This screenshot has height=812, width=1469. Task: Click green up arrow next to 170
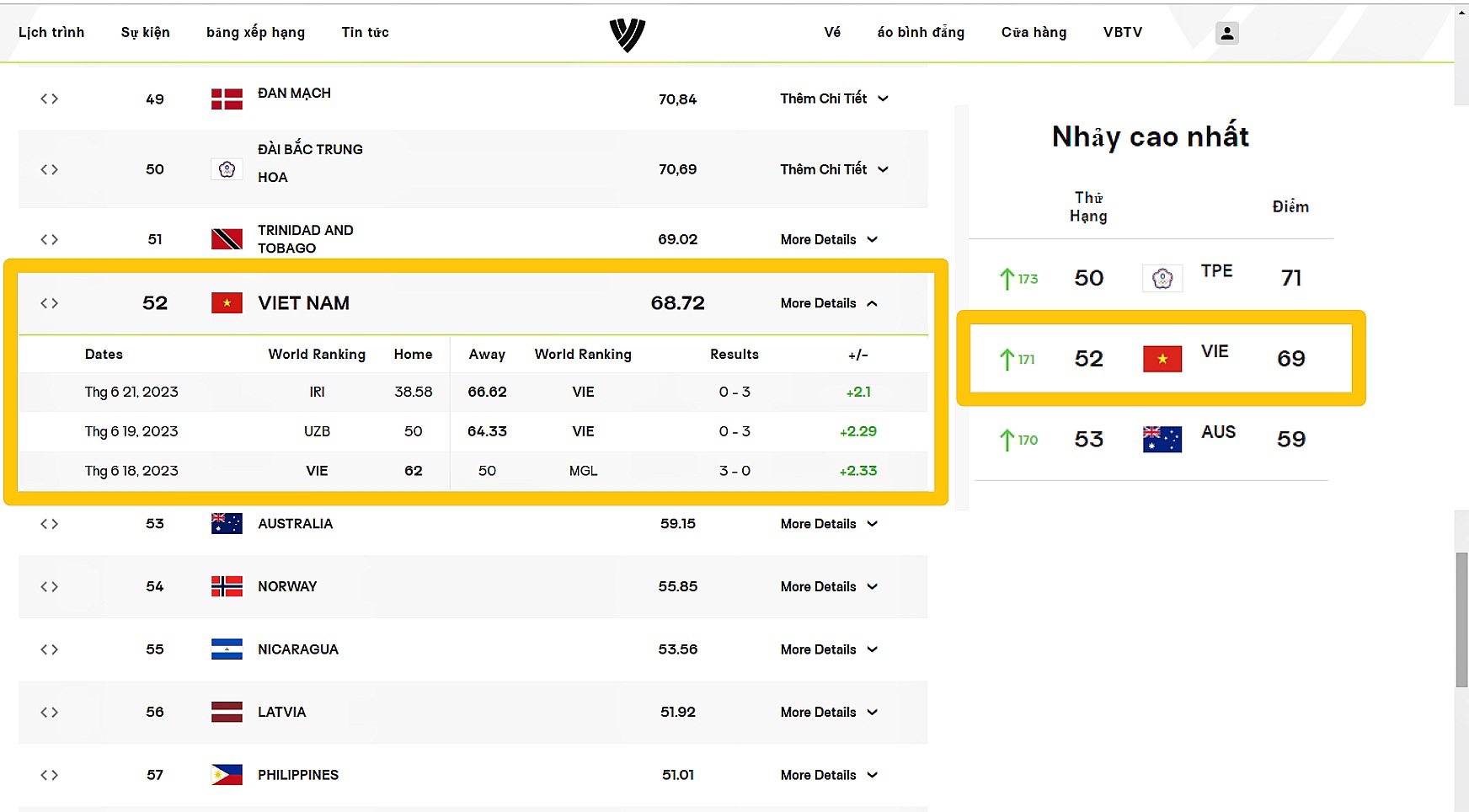coord(1007,440)
